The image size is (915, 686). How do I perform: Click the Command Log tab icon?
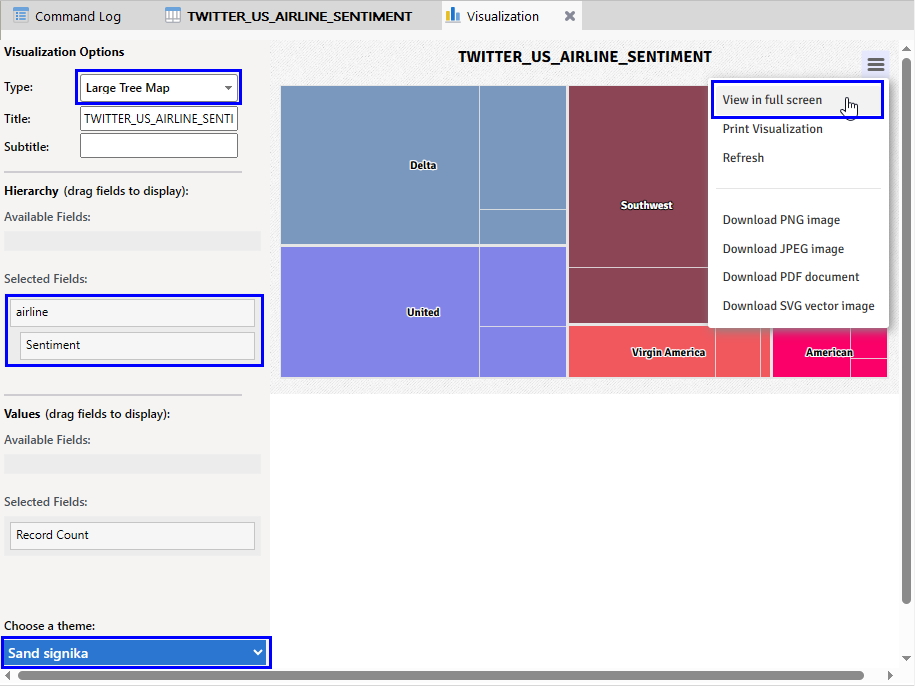[20, 16]
